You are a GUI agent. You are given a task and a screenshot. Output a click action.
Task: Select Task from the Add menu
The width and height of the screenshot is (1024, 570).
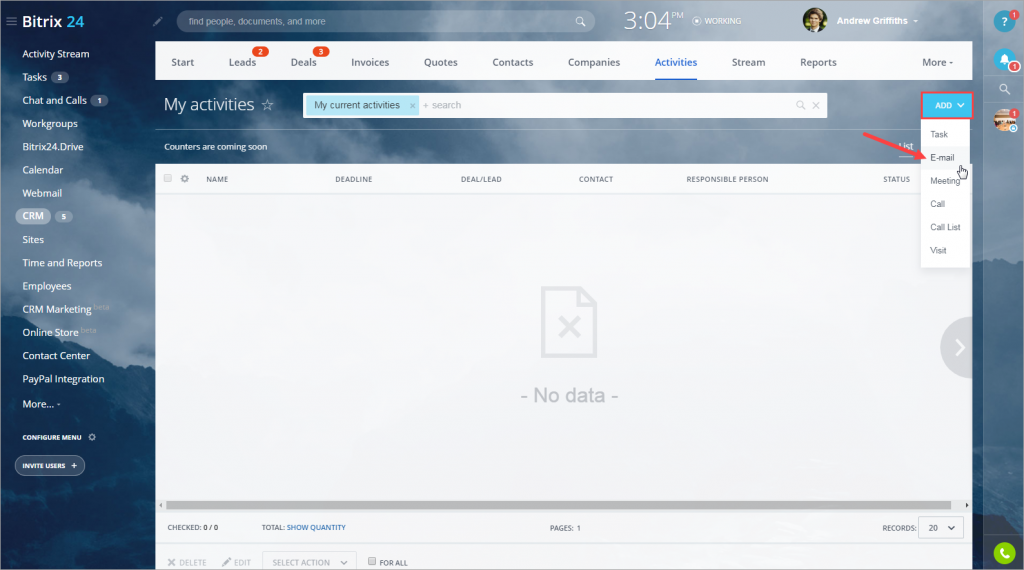(x=938, y=135)
